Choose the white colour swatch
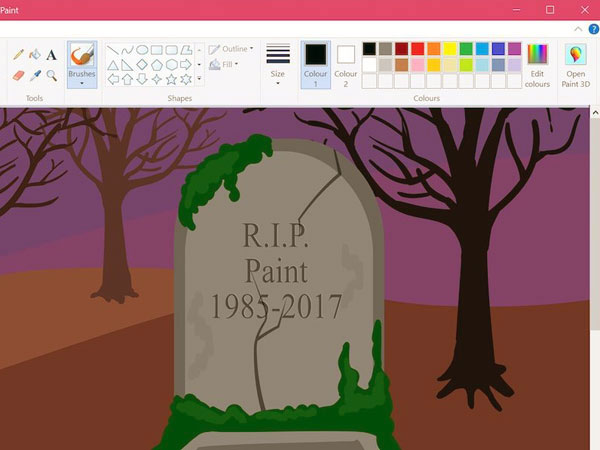 369,65
